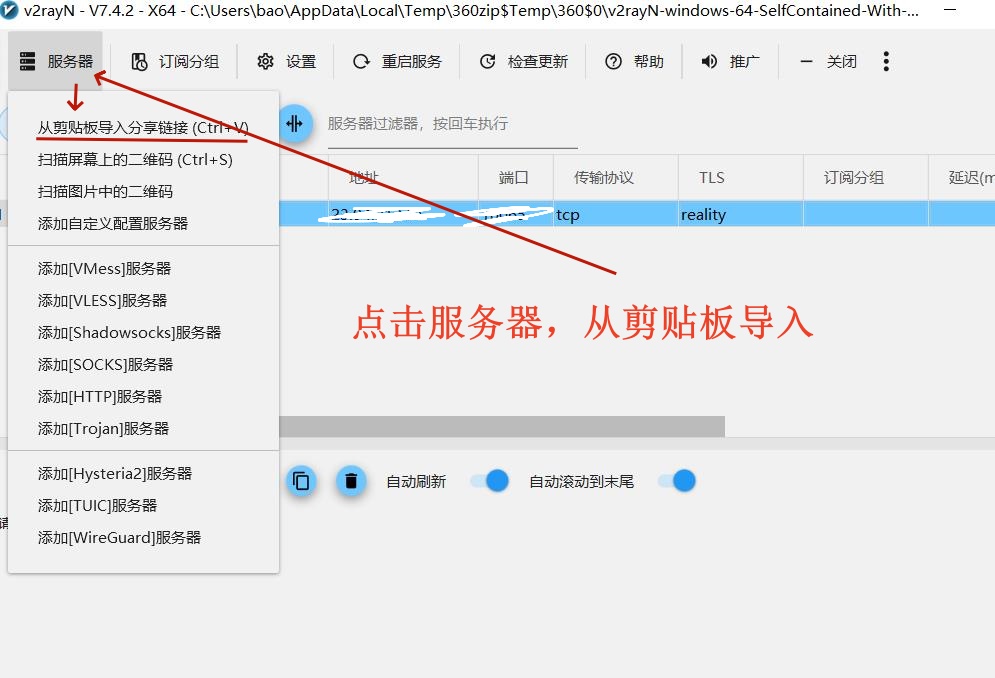
Task: Choose 添加[HTTP]服务器 from menu
Action: pos(143,397)
